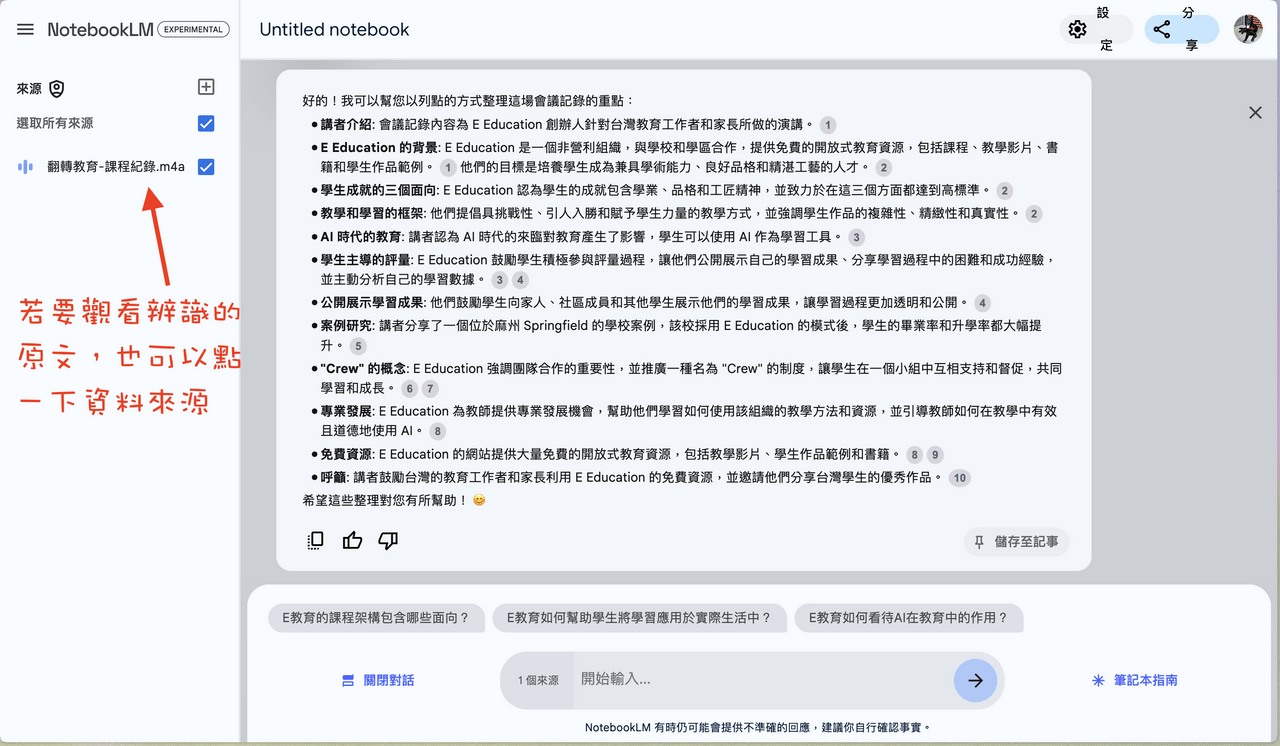1280x746 pixels.
Task: Open 筆記本指南 notebook guide
Action: (1135, 680)
